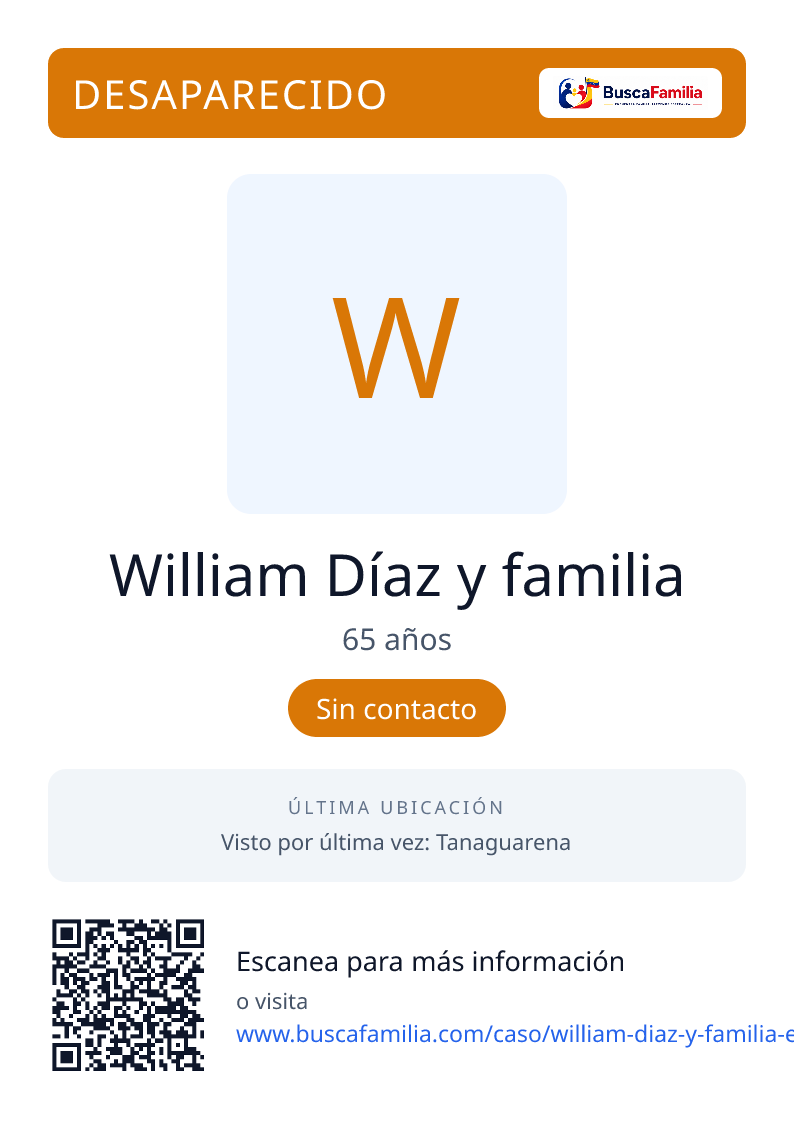Image resolution: width=794 pixels, height=1123 pixels.
Task: Click the heart-family emblem in the logo
Action: pyautogui.click(x=578, y=93)
